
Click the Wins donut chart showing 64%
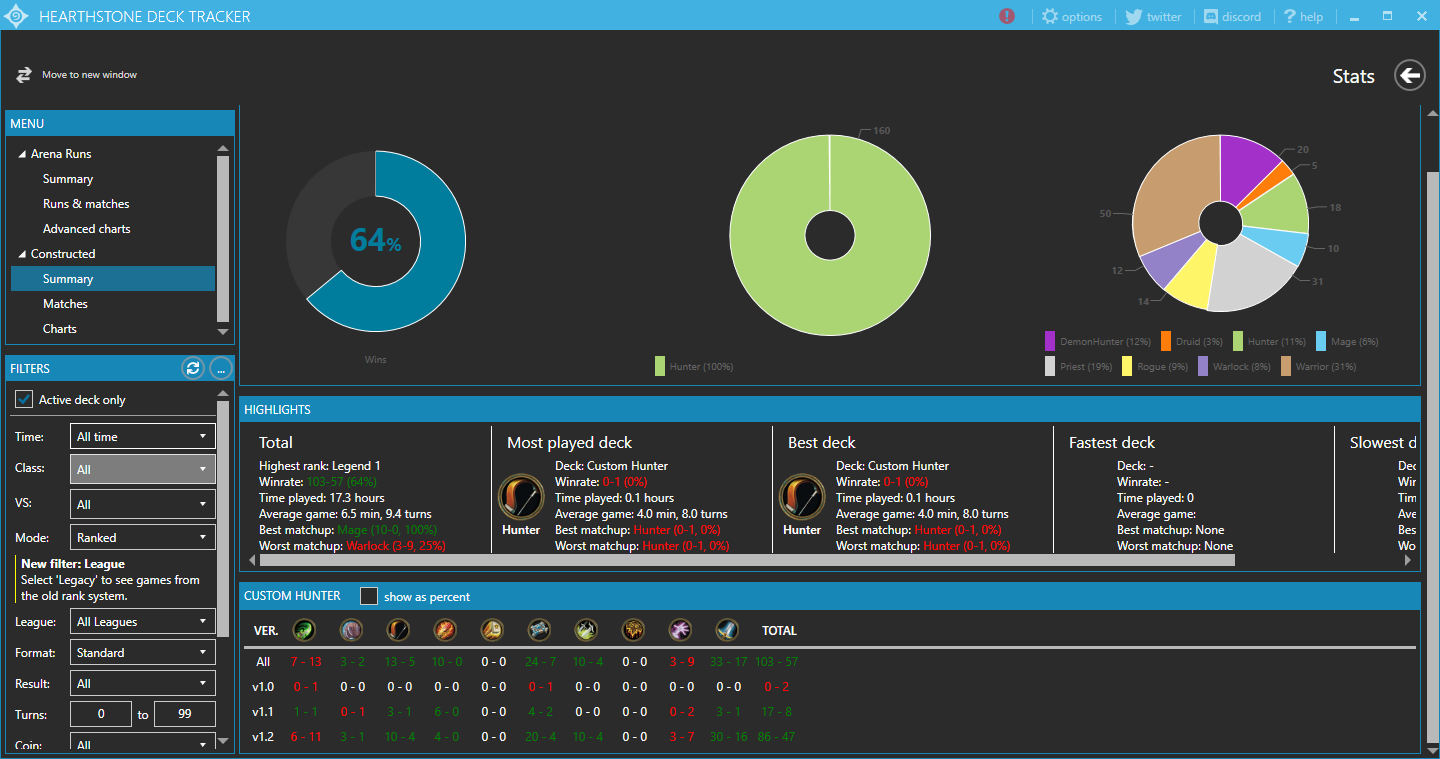pyautogui.click(x=375, y=241)
